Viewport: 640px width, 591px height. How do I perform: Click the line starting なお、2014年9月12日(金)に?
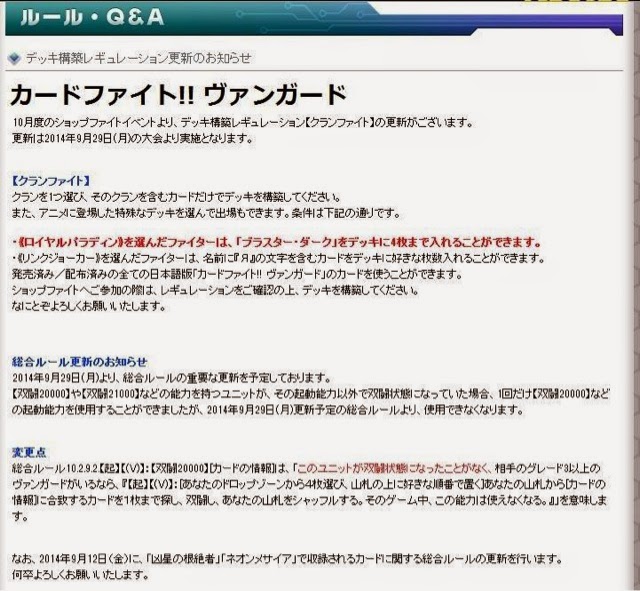[287, 559]
